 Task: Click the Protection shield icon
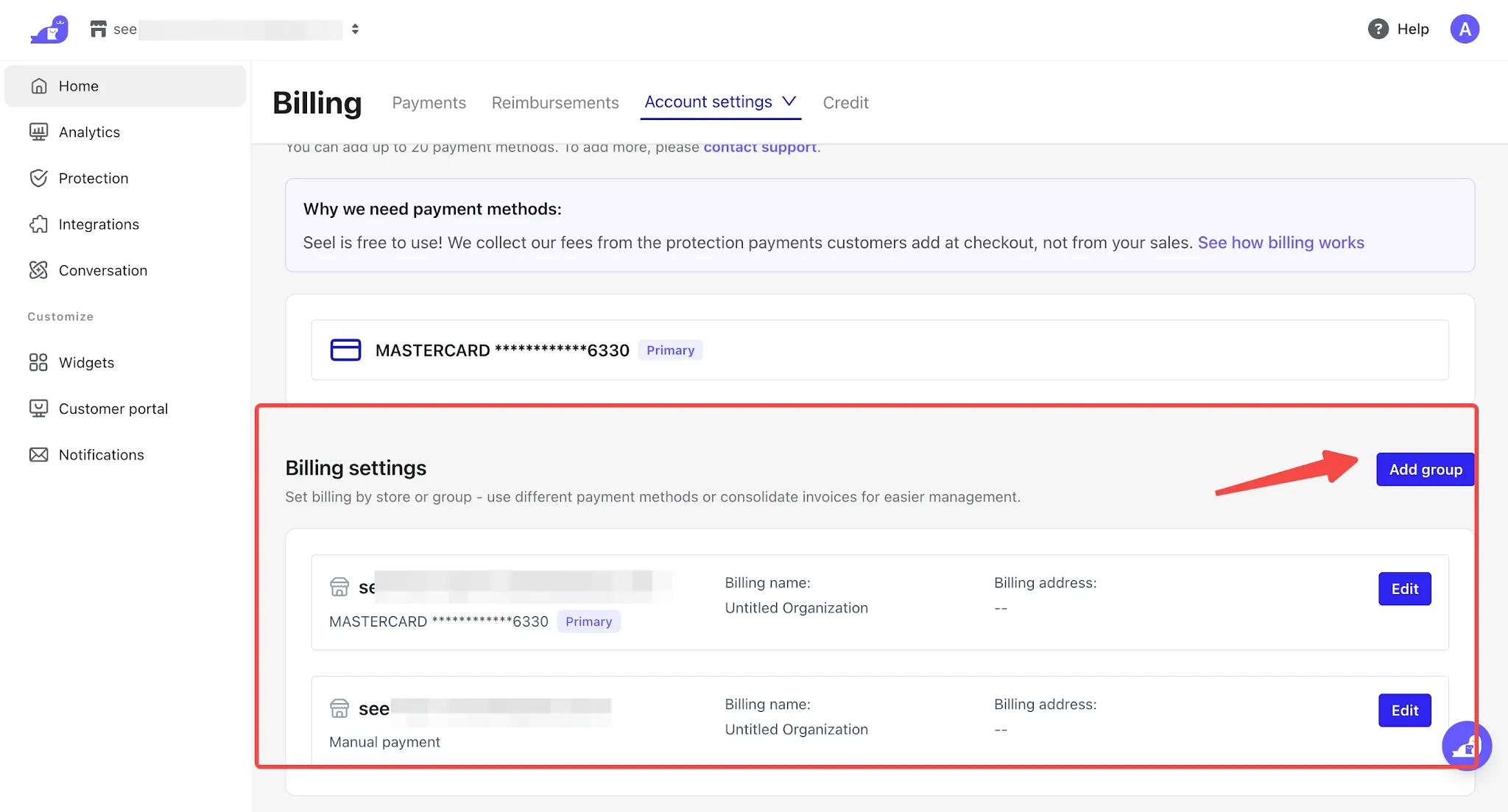coord(39,178)
